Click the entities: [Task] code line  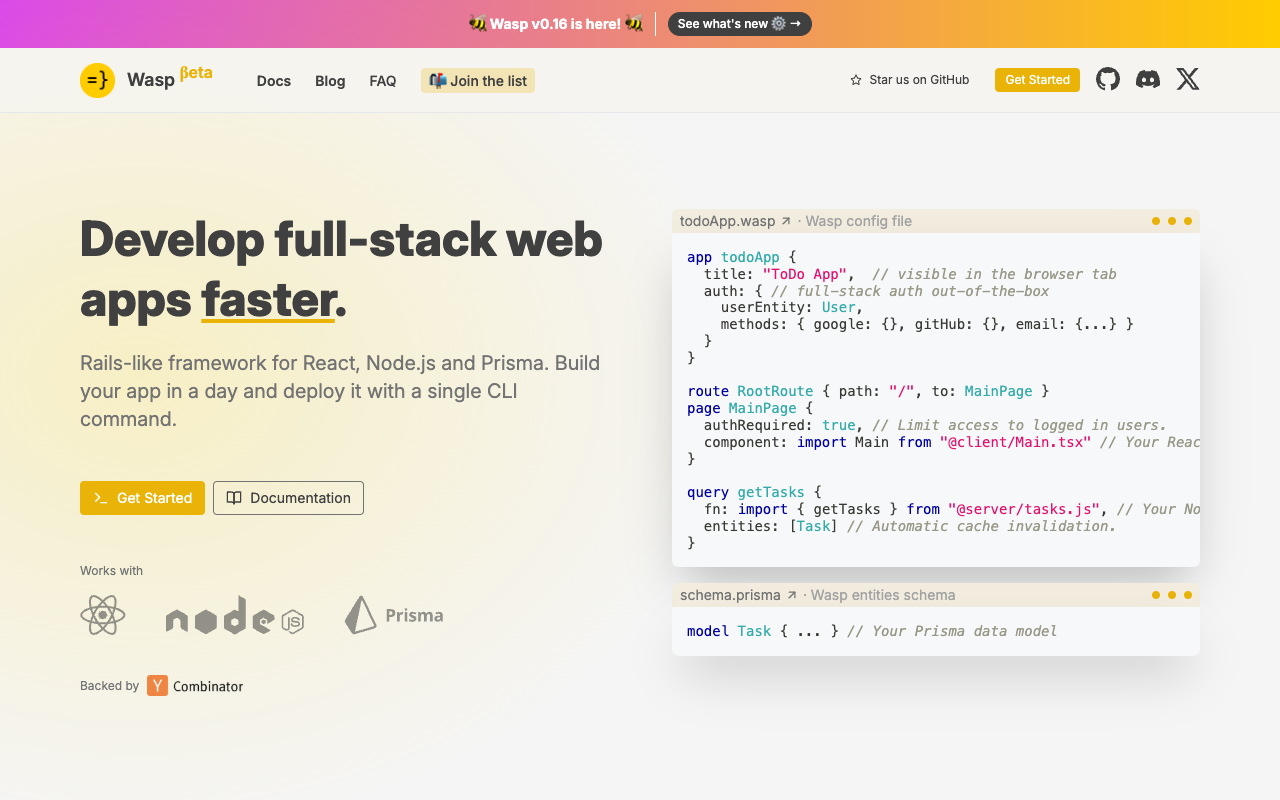(910, 526)
